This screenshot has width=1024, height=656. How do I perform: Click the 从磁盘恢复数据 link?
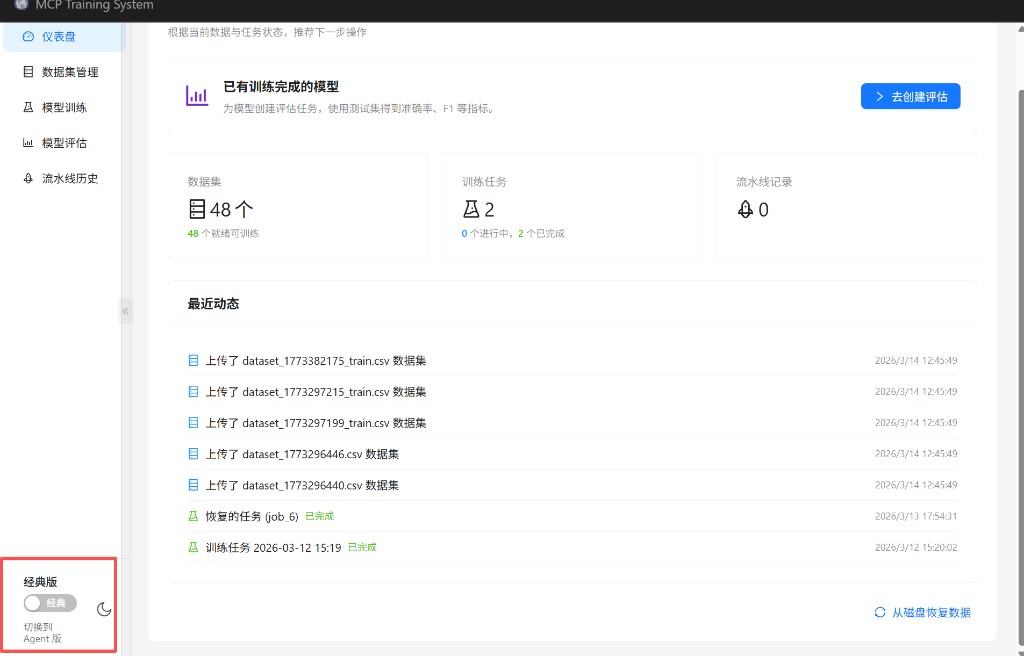click(x=922, y=612)
